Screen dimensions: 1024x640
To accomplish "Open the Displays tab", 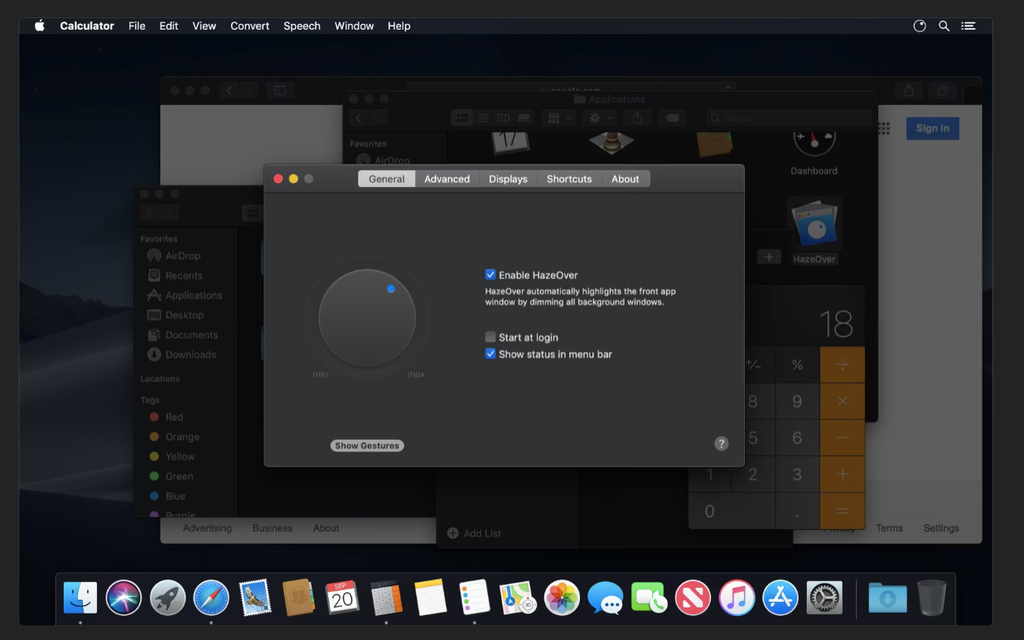I will pos(508,179).
